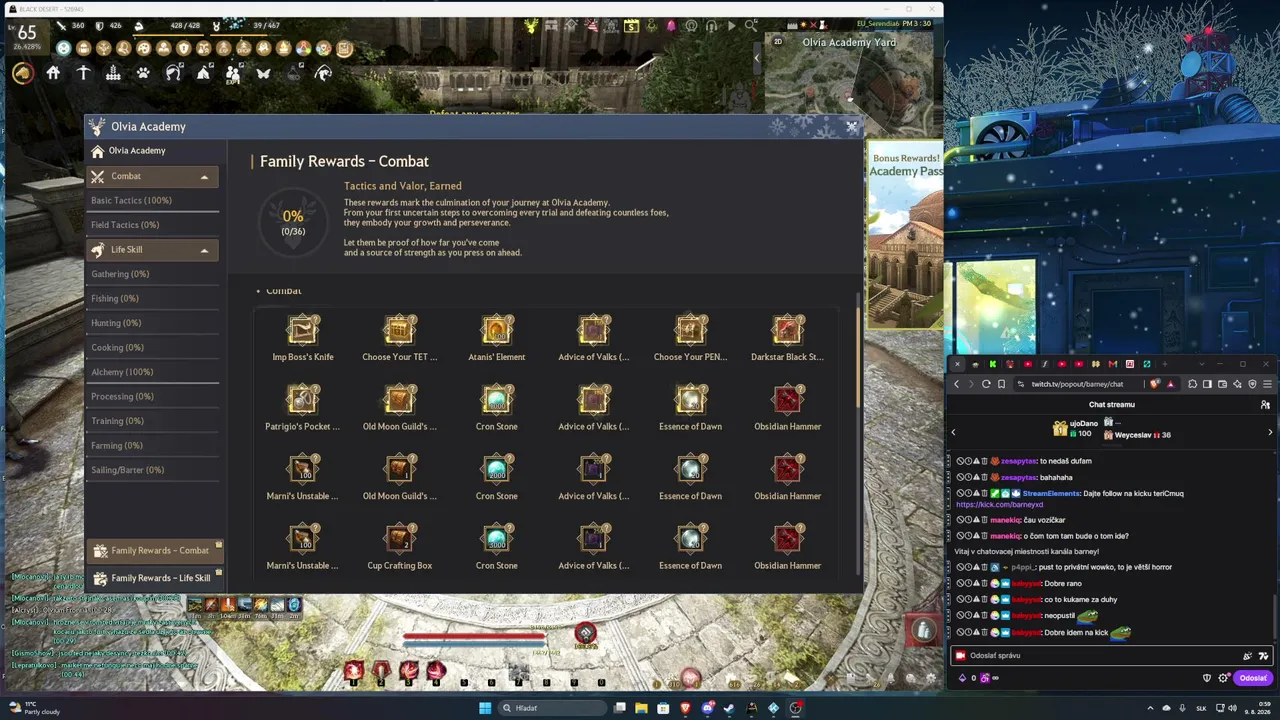Switch to Family Rewards – Life Skill tab
This screenshot has height=720, width=1280.
154,578
